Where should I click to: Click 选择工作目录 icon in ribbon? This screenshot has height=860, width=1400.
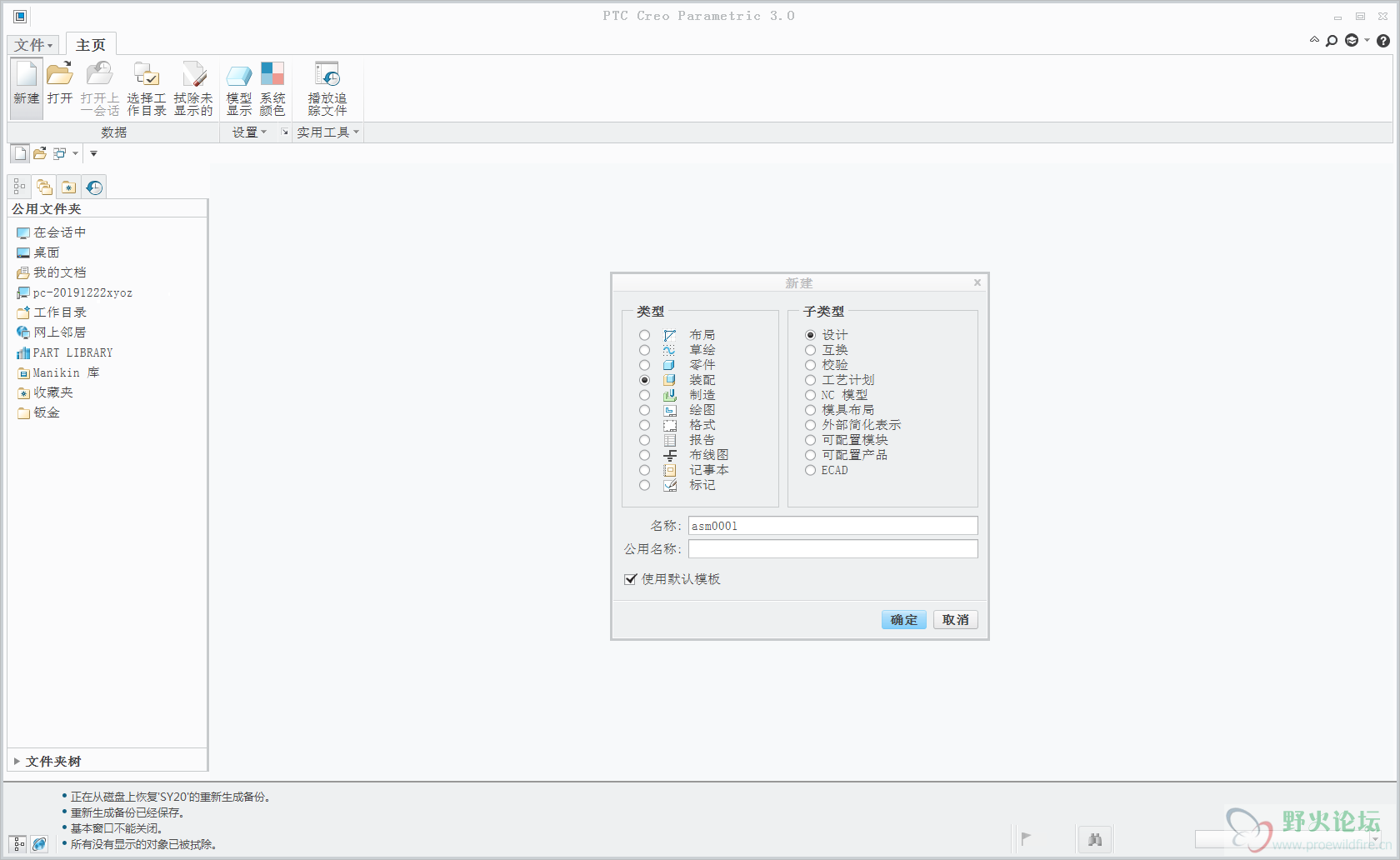coord(147,88)
